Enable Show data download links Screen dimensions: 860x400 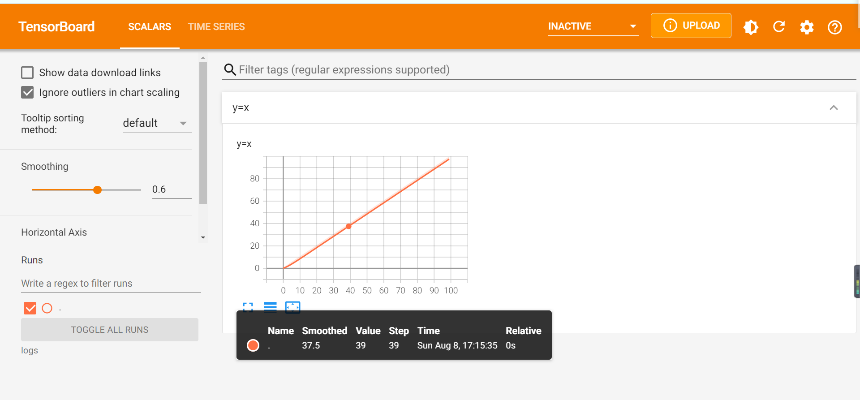28,73
